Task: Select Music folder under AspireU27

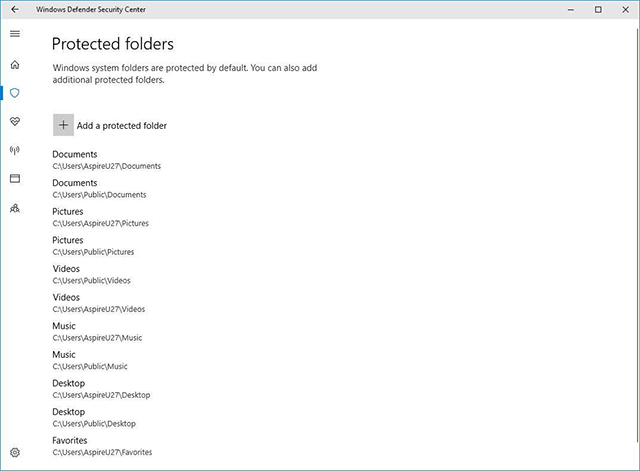Action: pos(97,331)
